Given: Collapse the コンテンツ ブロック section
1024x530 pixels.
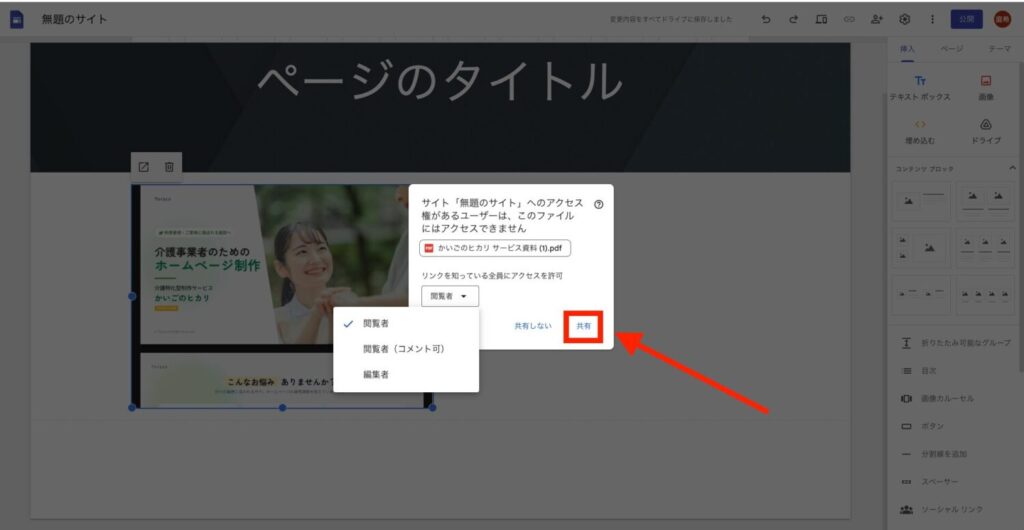Looking at the screenshot, I should pyautogui.click(x=1011, y=167).
